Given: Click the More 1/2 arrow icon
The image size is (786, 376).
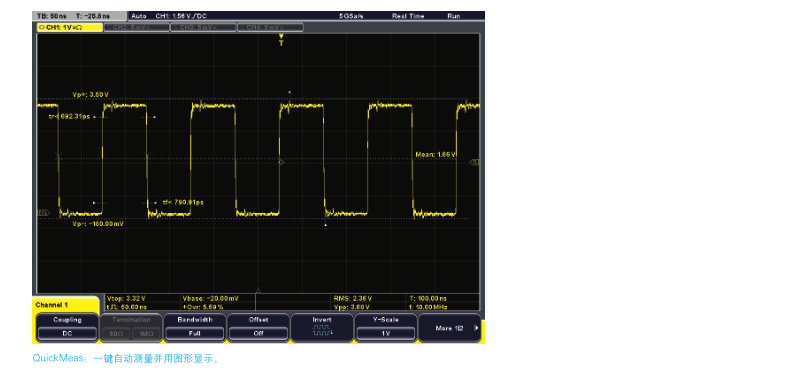Looking at the screenshot, I should click(476, 328).
